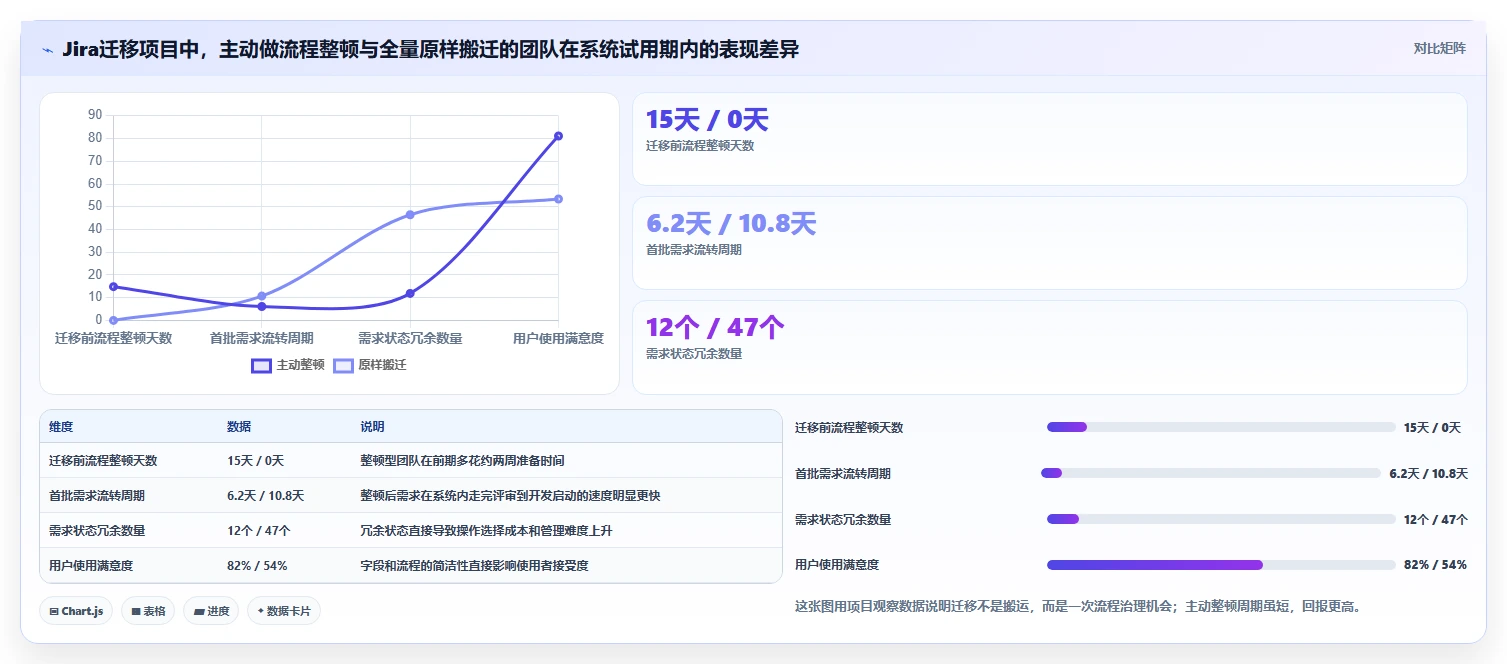Click the lightning icon before the Jira title

point(47,50)
